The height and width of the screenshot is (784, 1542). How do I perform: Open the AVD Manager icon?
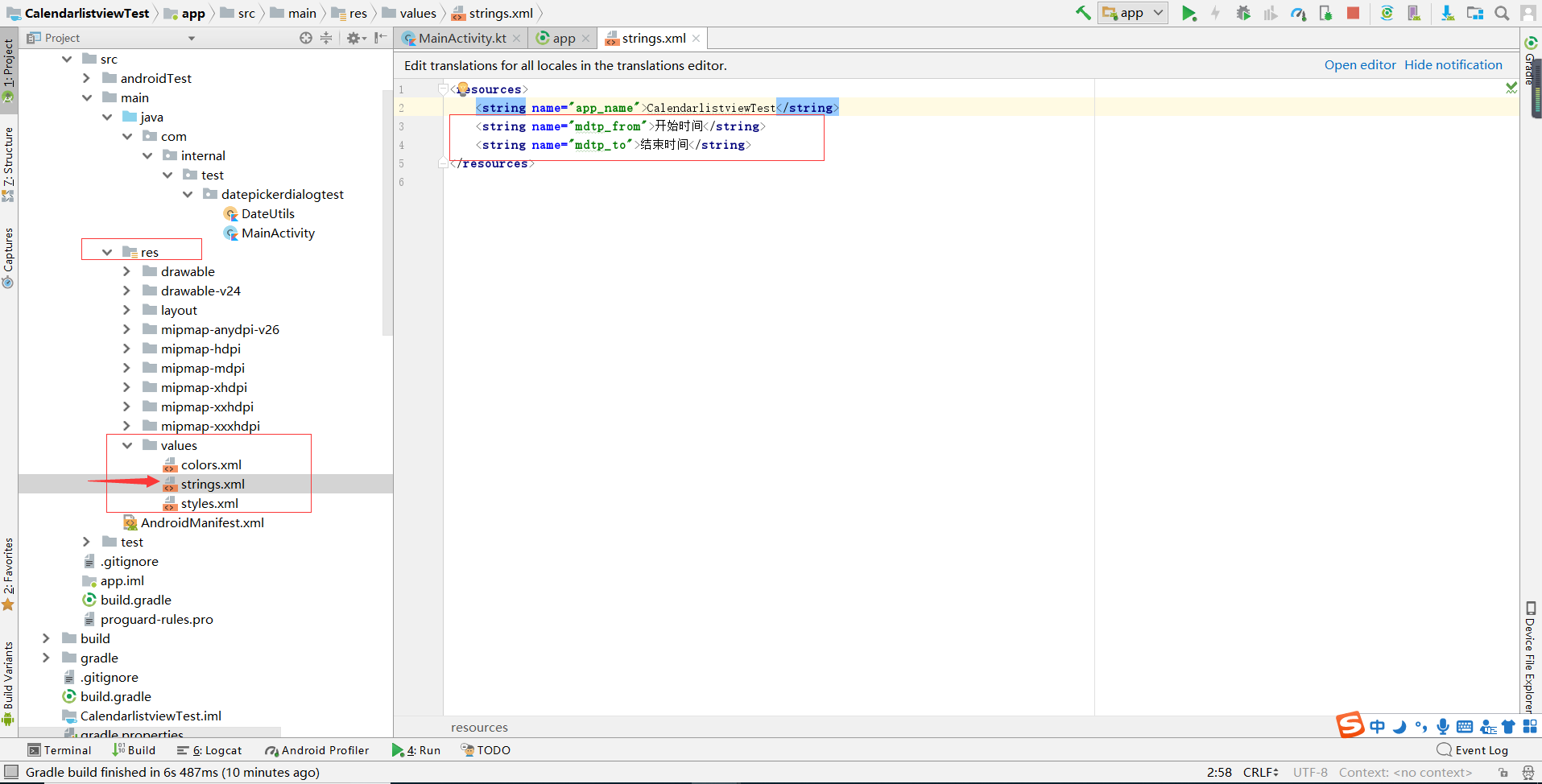1414,13
